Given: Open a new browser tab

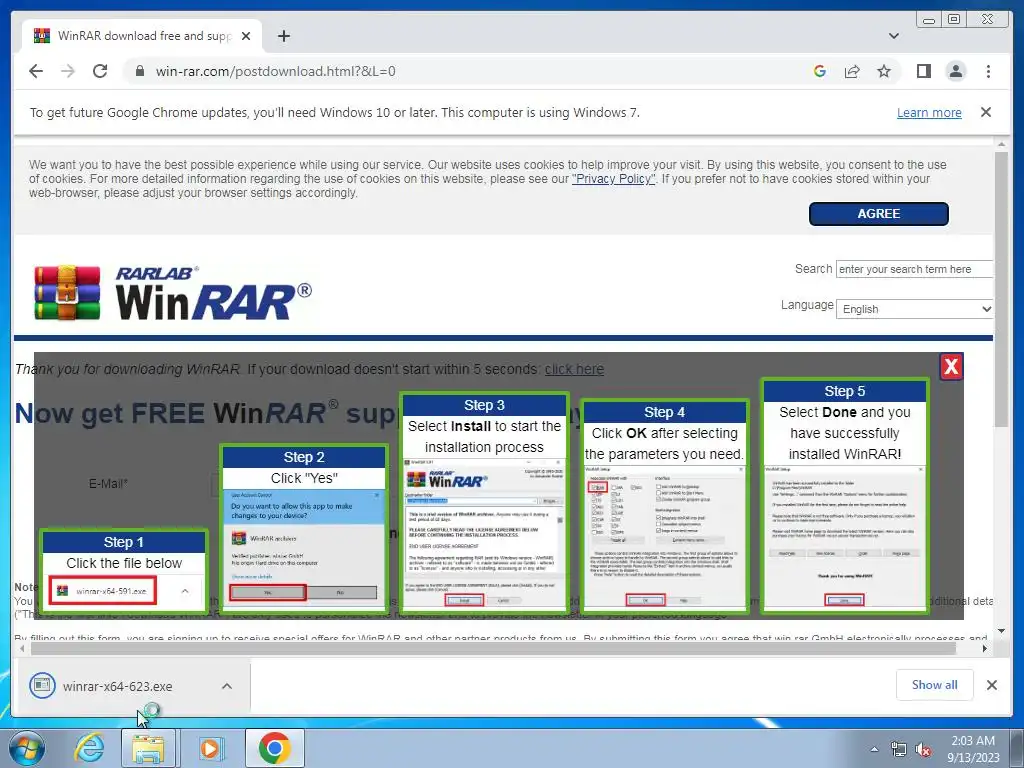Looking at the screenshot, I should click(x=283, y=36).
